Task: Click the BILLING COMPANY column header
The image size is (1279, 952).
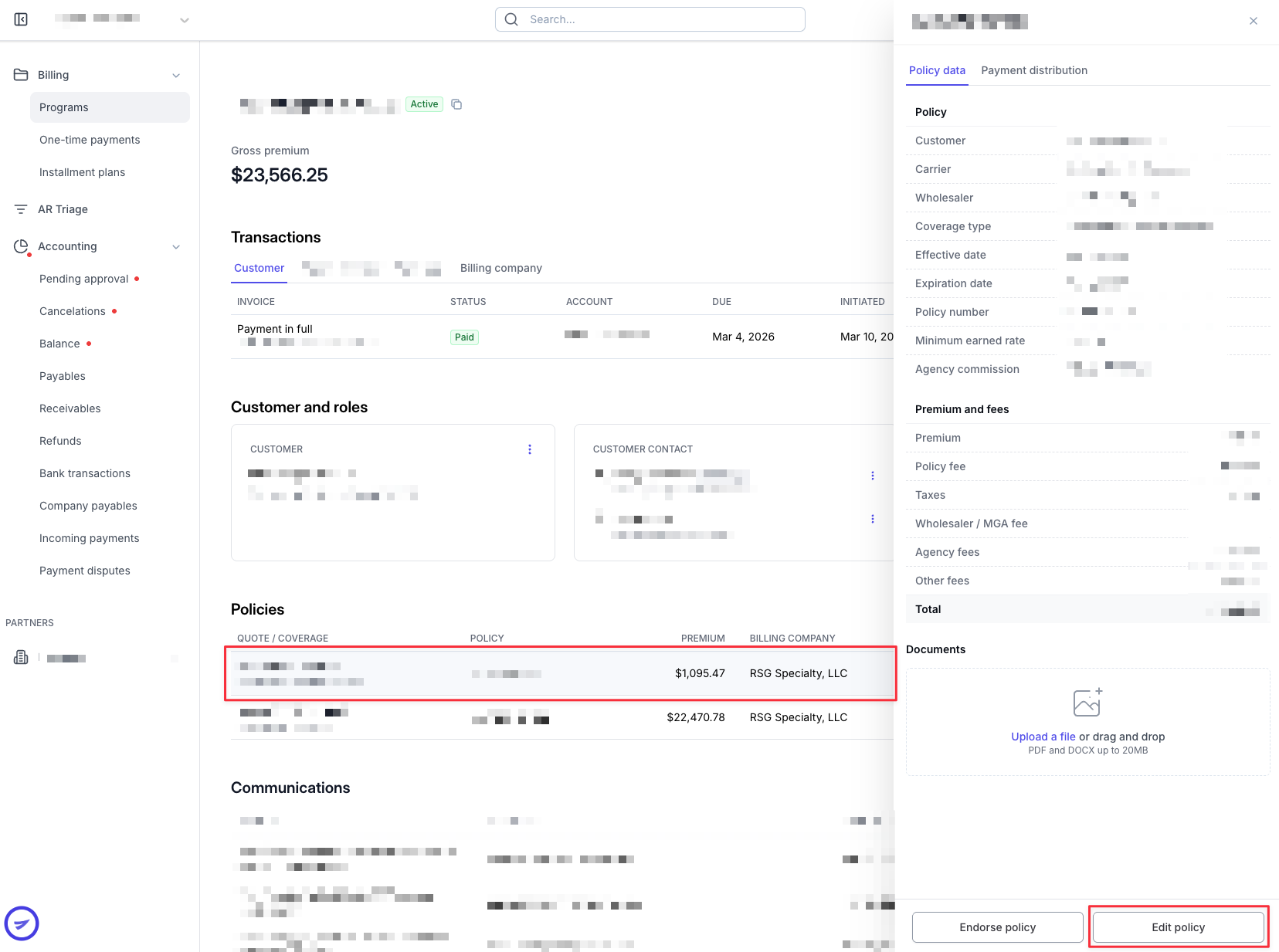Action: pos(792,639)
